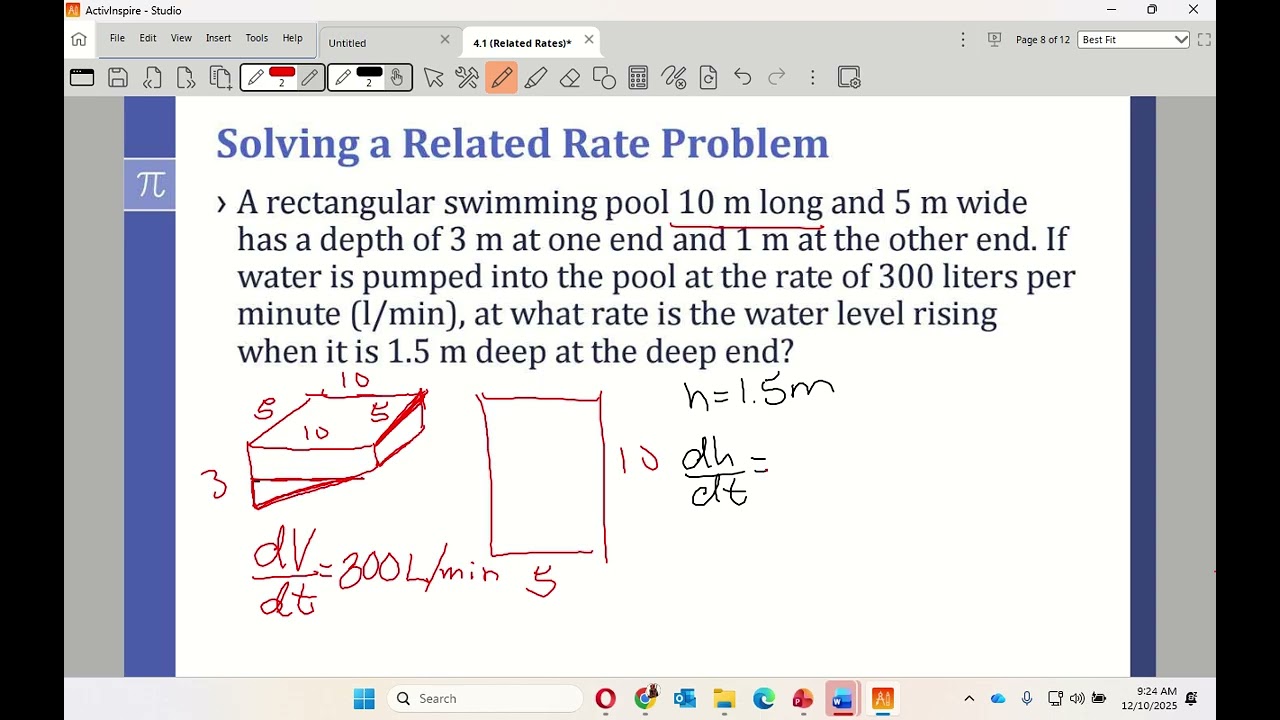Image resolution: width=1280 pixels, height=720 pixels.
Task: Open toolbar overflow options
Action: point(813,77)
